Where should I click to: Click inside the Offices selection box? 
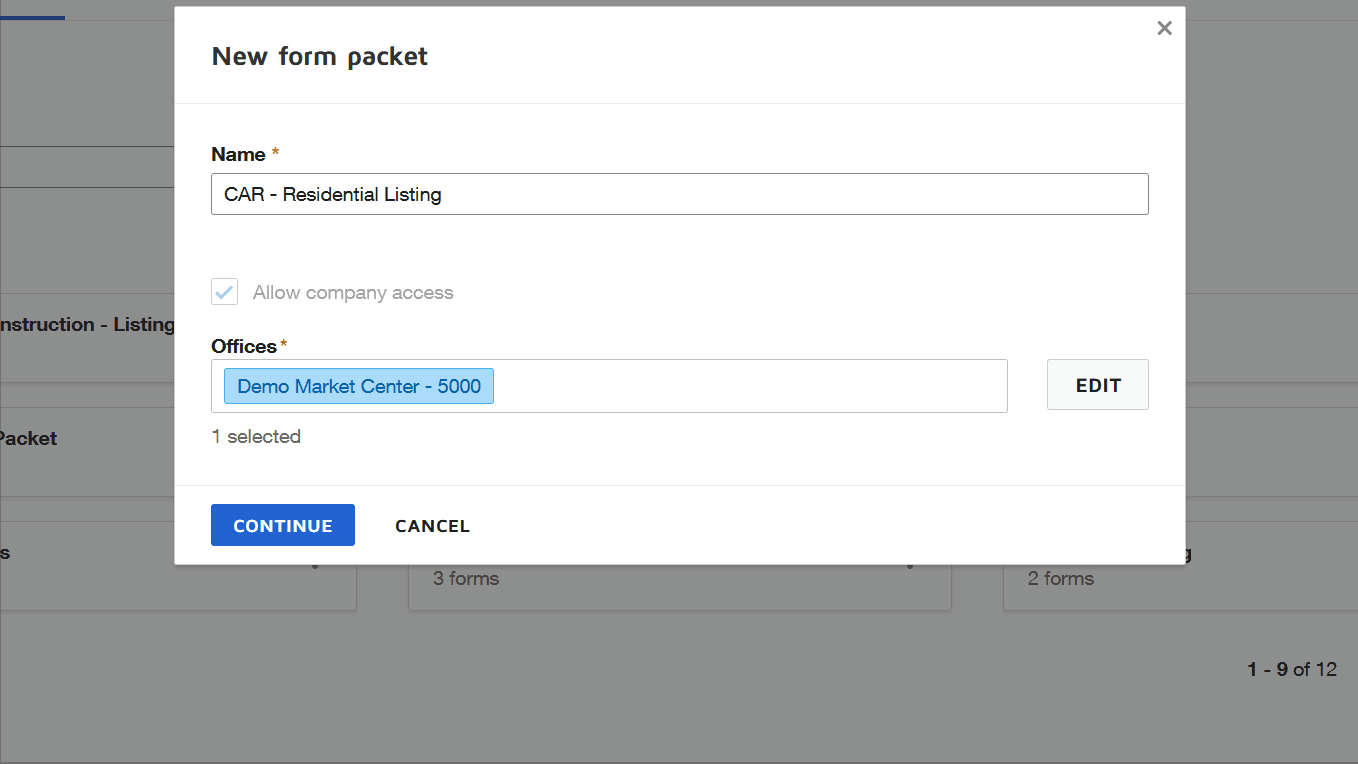coord(700,385)
